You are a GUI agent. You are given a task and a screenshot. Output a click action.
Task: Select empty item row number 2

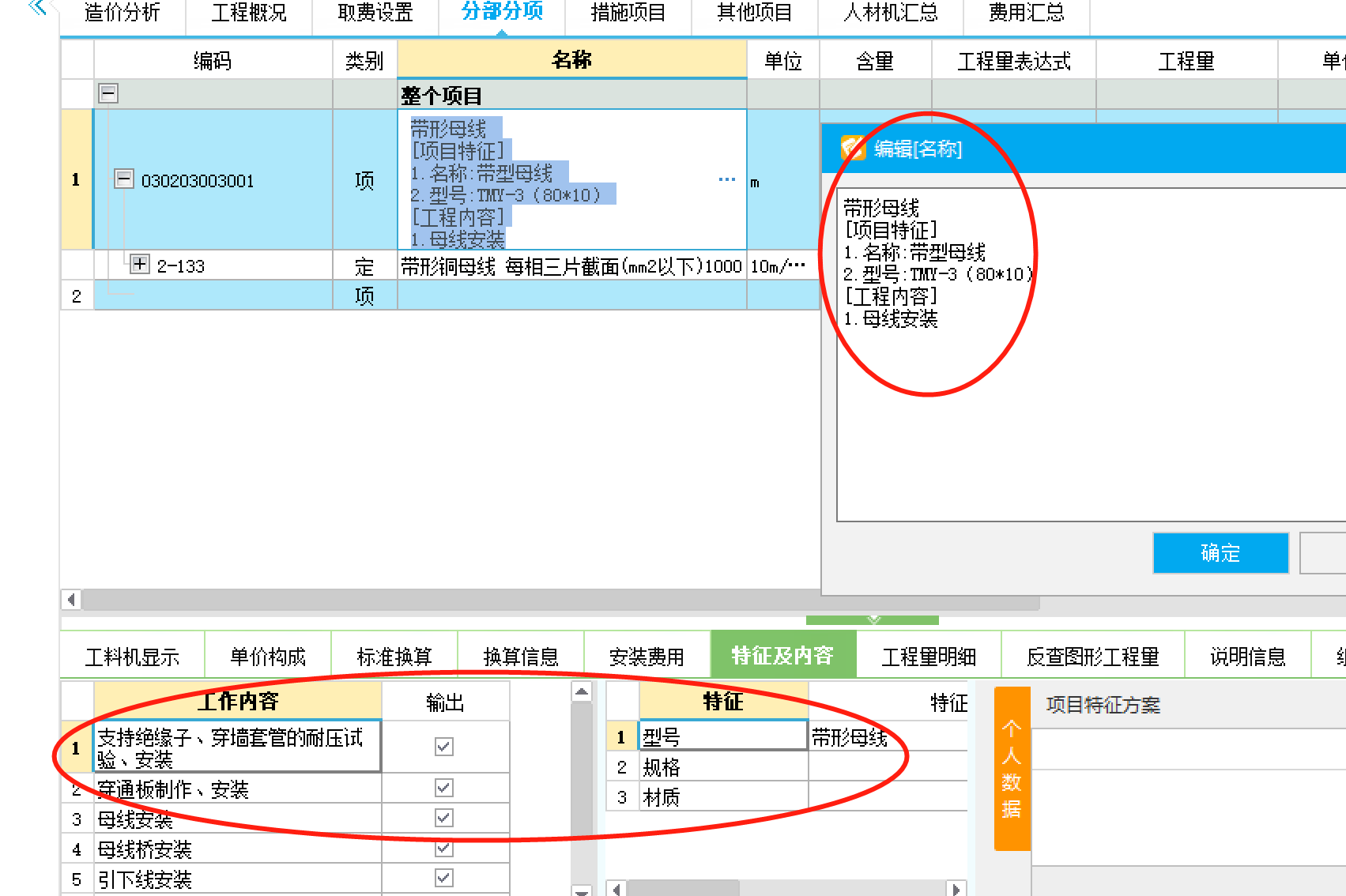[x=77, y=296]
